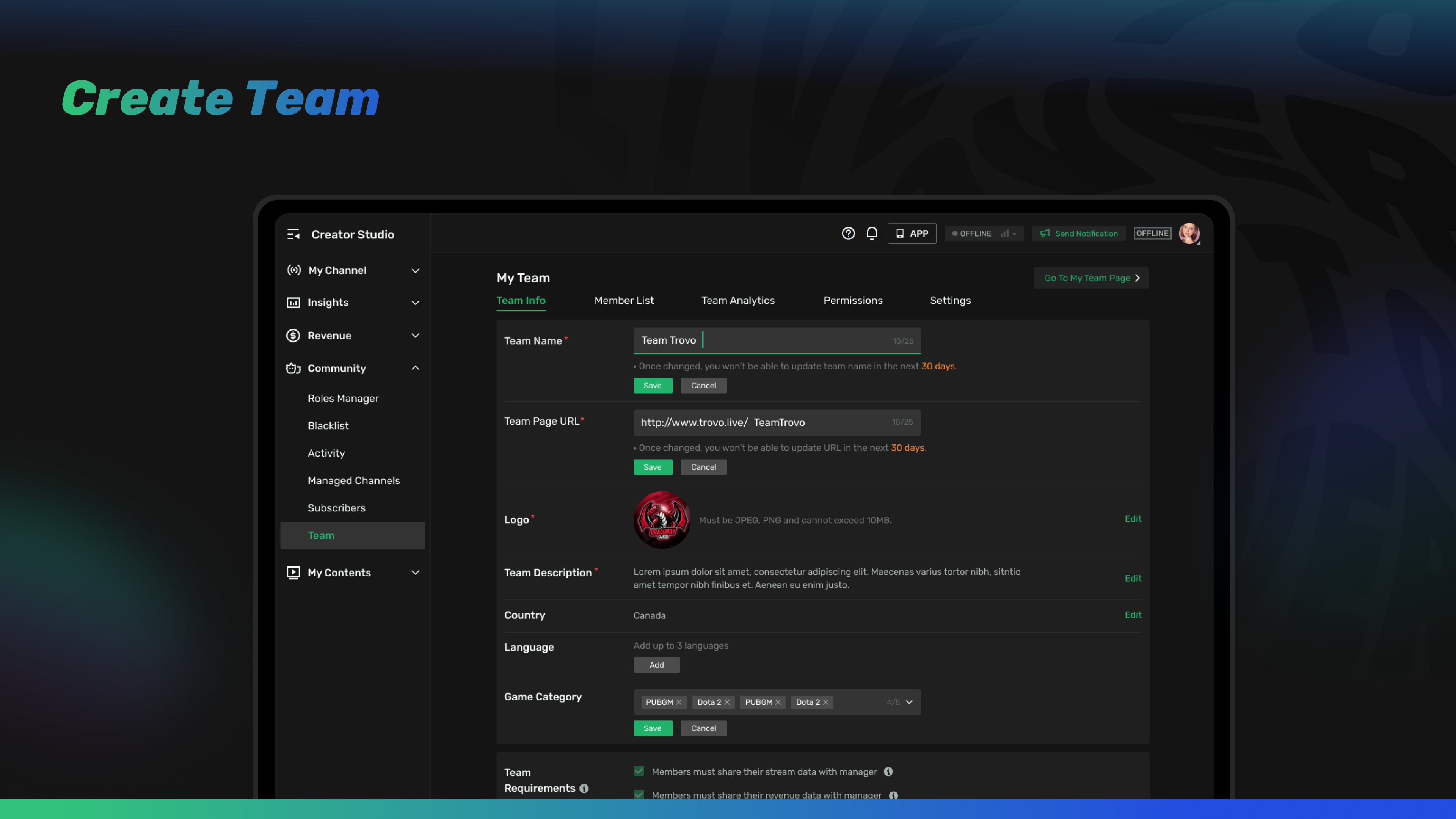The image size is (1456, 819).
Task: Remove the last Dota 2 tag
Action: click(826, 702)
